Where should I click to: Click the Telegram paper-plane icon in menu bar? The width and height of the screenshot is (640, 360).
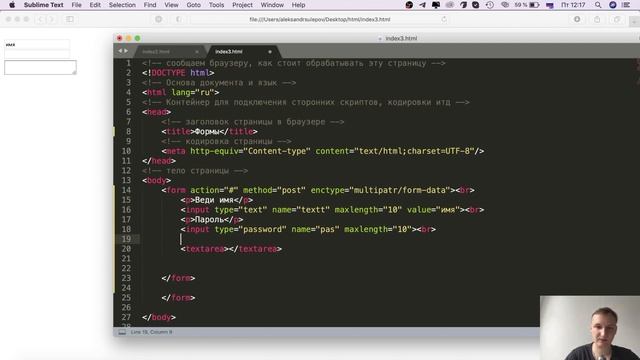point(422,5)
